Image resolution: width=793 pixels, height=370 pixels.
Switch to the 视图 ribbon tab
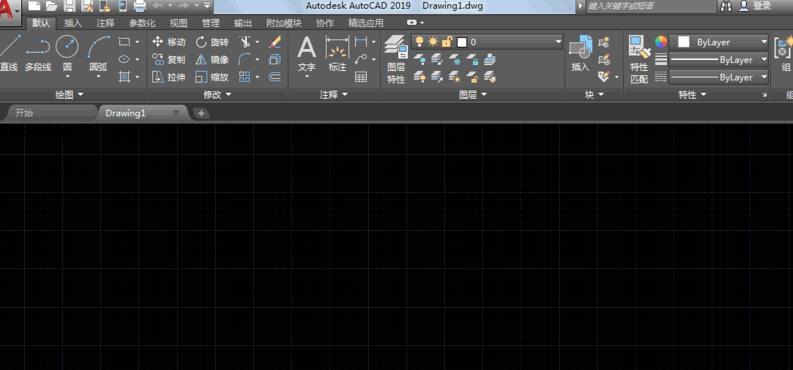[179, 23]
